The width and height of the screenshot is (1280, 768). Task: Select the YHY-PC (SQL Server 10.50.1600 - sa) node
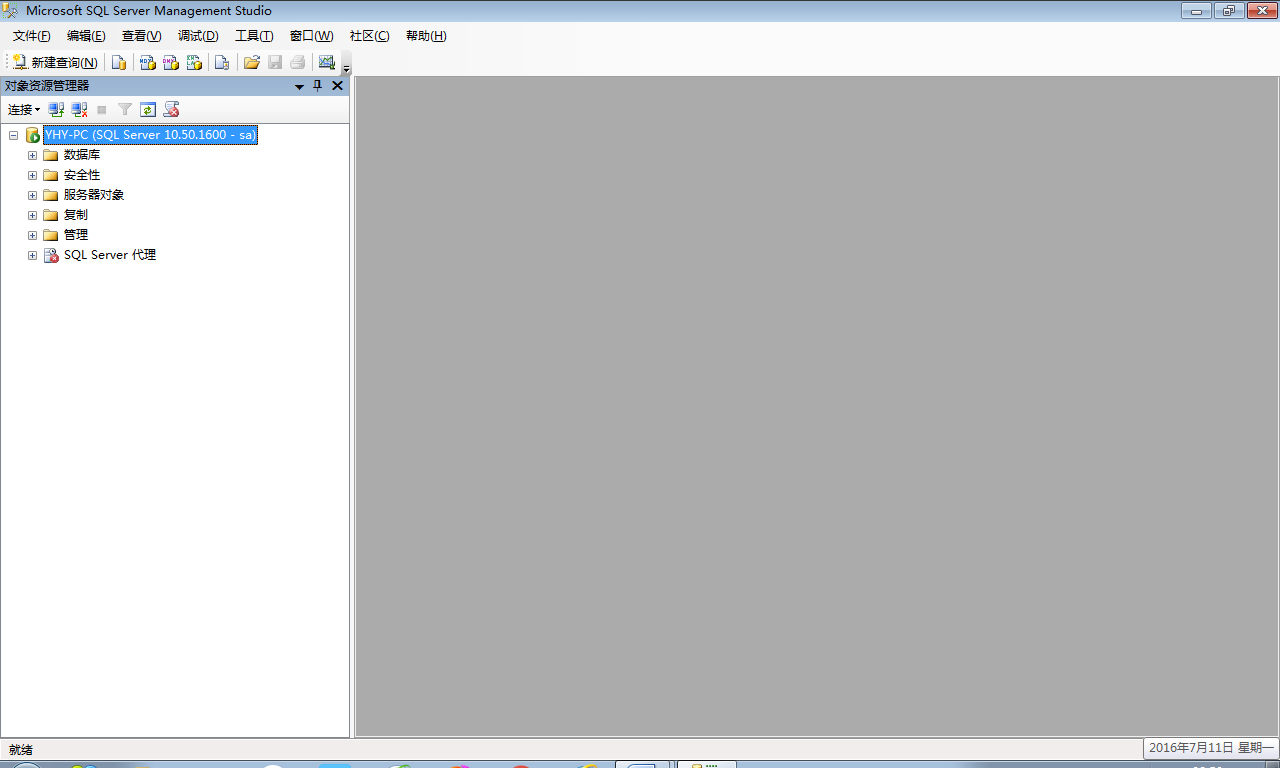coord(150,135)
